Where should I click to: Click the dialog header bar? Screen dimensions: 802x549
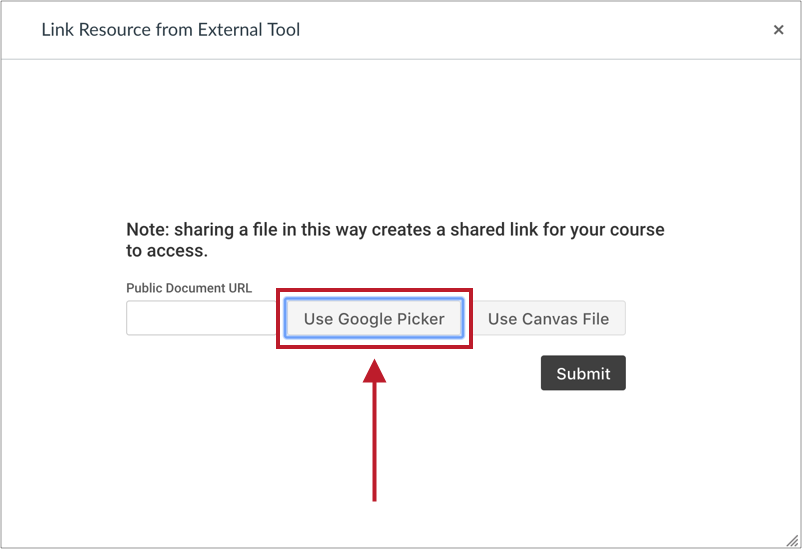(401, 30)
